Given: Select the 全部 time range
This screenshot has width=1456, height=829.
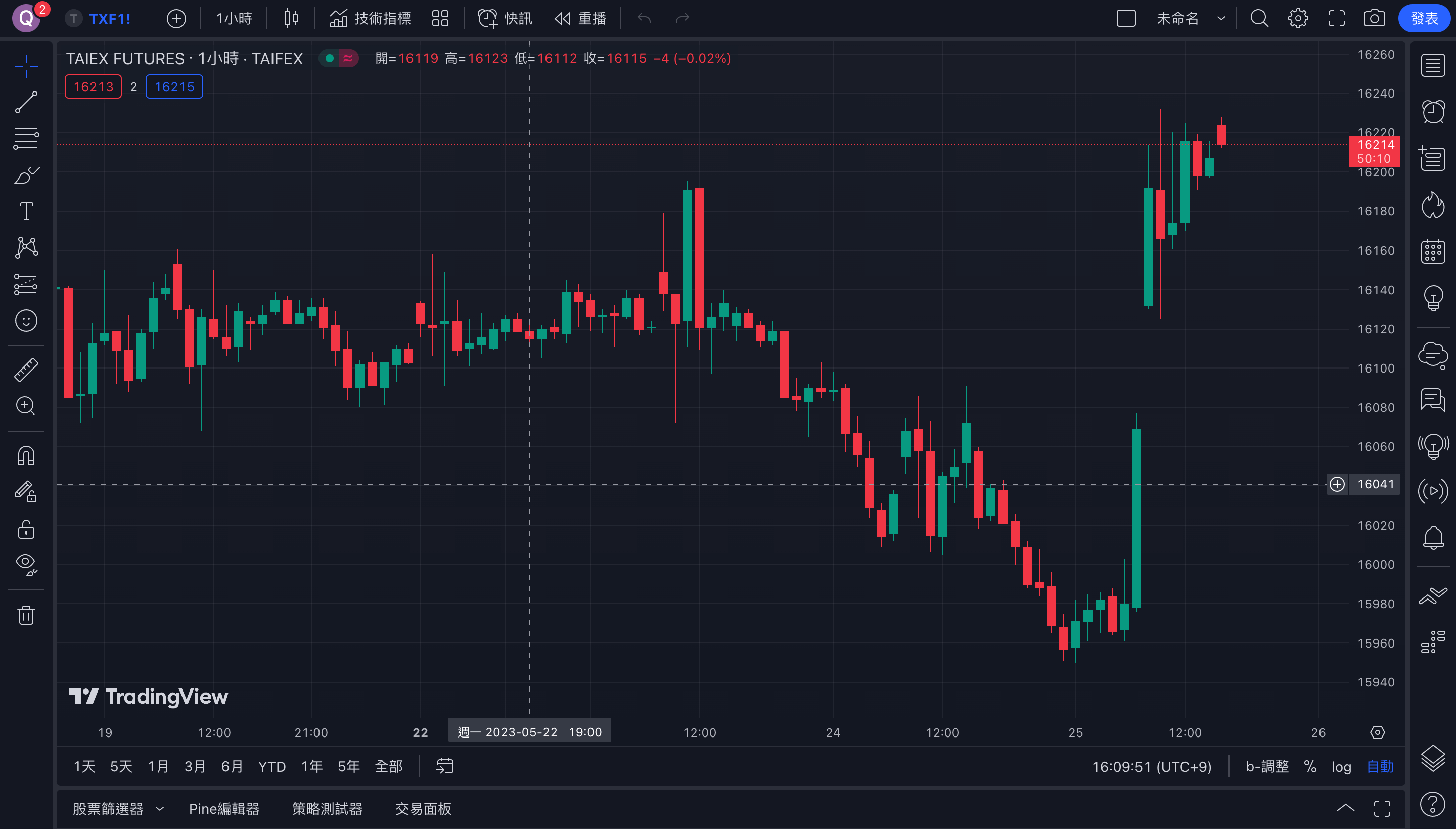Looking at the screenshot, I should coord(389,767).
